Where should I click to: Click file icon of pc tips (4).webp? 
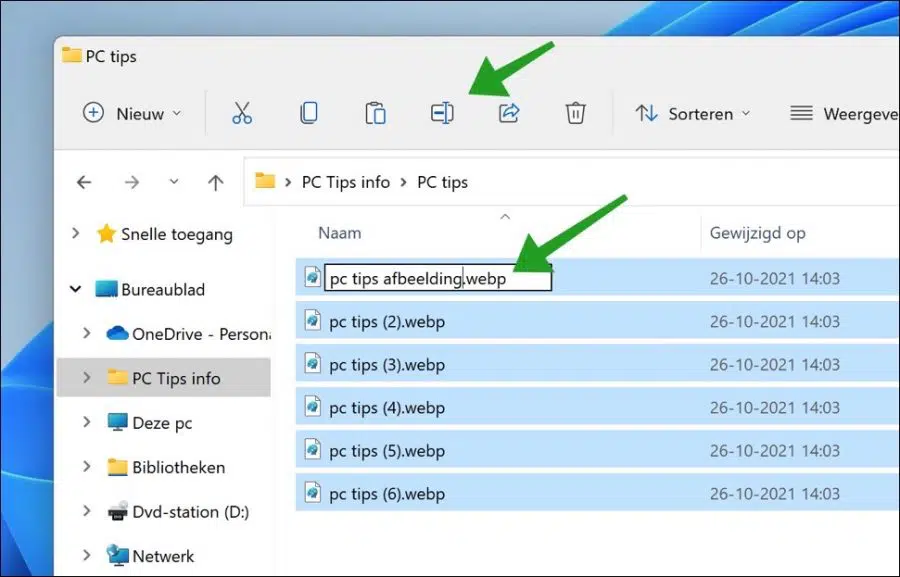(312, 406)
